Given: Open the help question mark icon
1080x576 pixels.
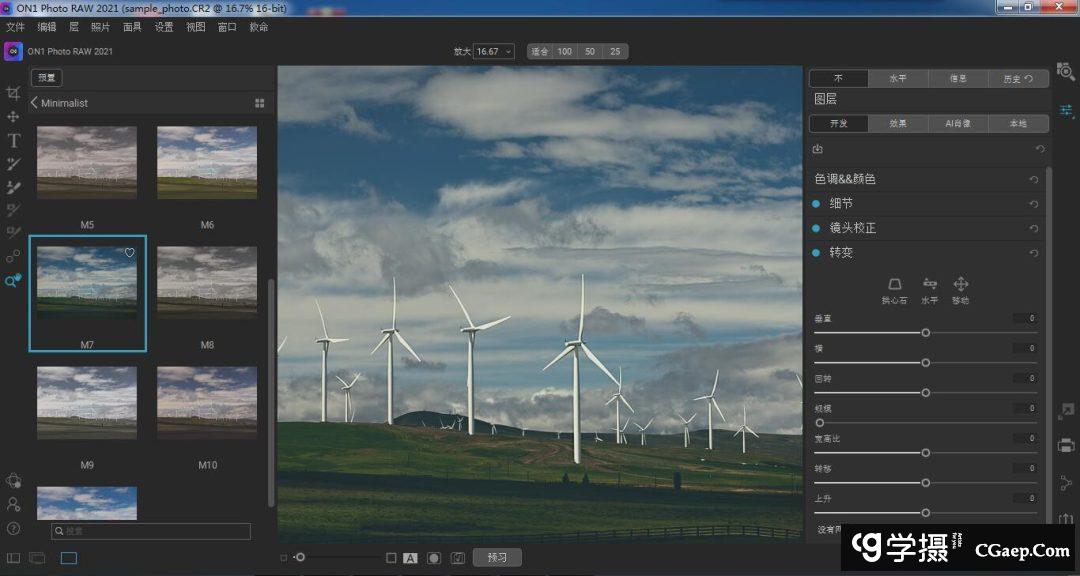Looking at the screenshot, I should pos(13,528).
